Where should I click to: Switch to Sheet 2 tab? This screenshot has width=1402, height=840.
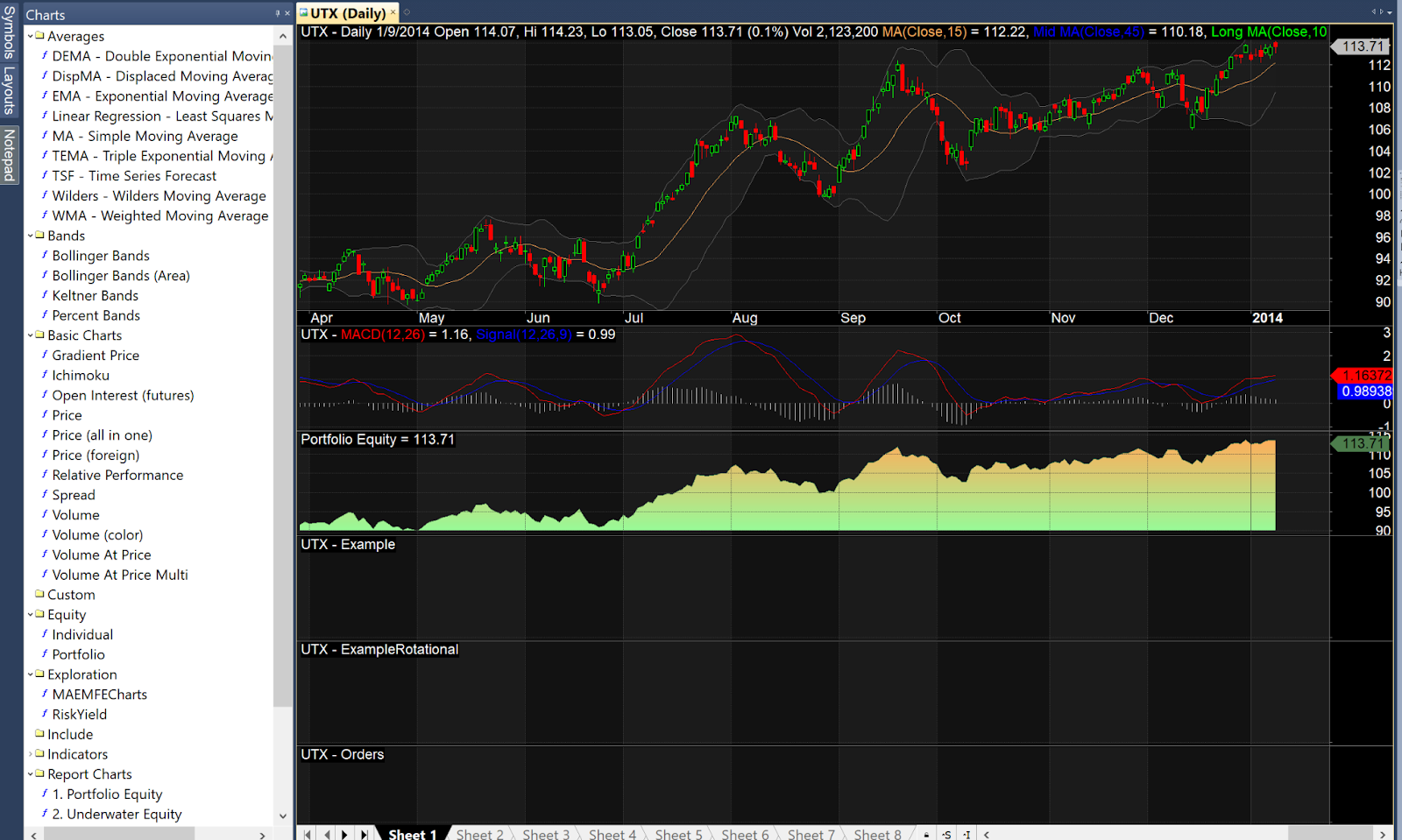coord(479,834)
